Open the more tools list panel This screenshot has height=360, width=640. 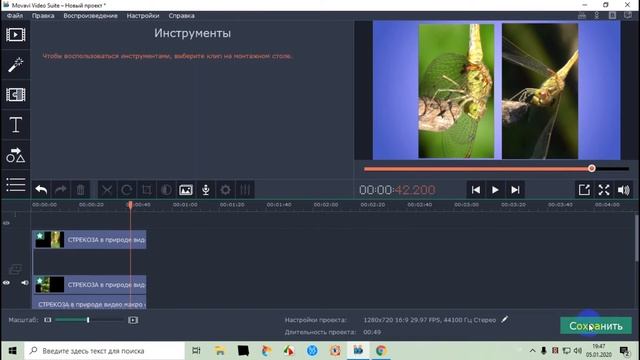coord(16,185)
